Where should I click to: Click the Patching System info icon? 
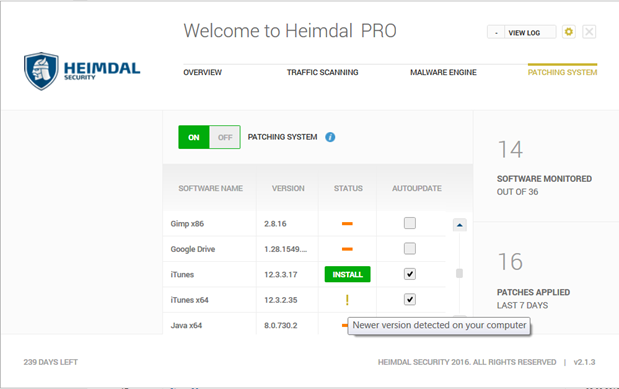pyautogui.click(x=330, y=137)
